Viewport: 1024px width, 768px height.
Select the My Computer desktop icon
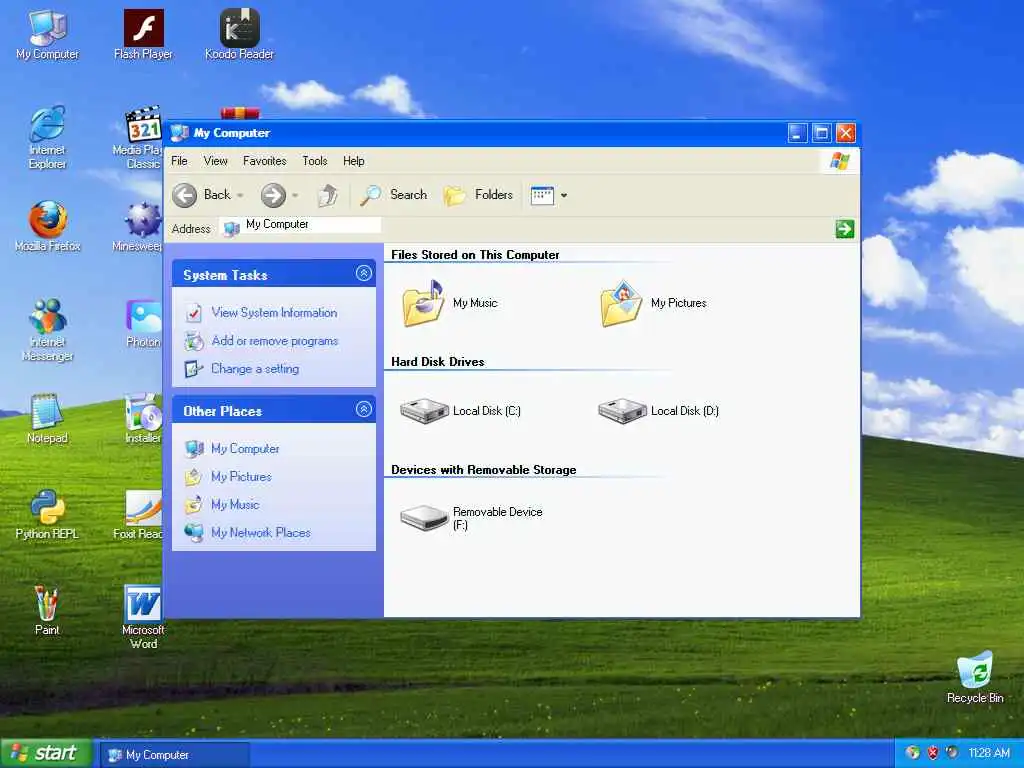pyautogui.click(x=47, y=35)
